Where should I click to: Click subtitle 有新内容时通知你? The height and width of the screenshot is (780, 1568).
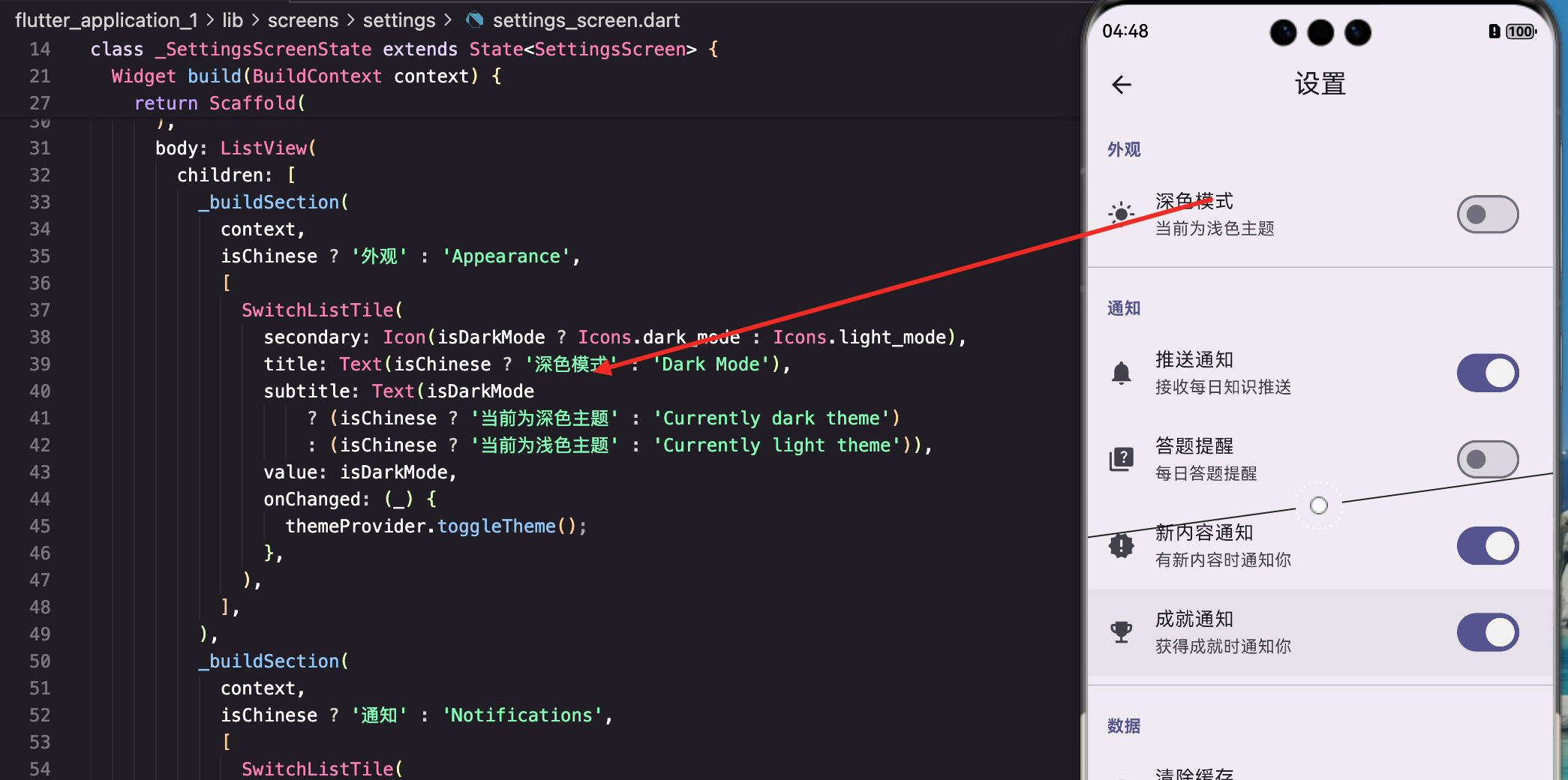(x=1223, y=559)
